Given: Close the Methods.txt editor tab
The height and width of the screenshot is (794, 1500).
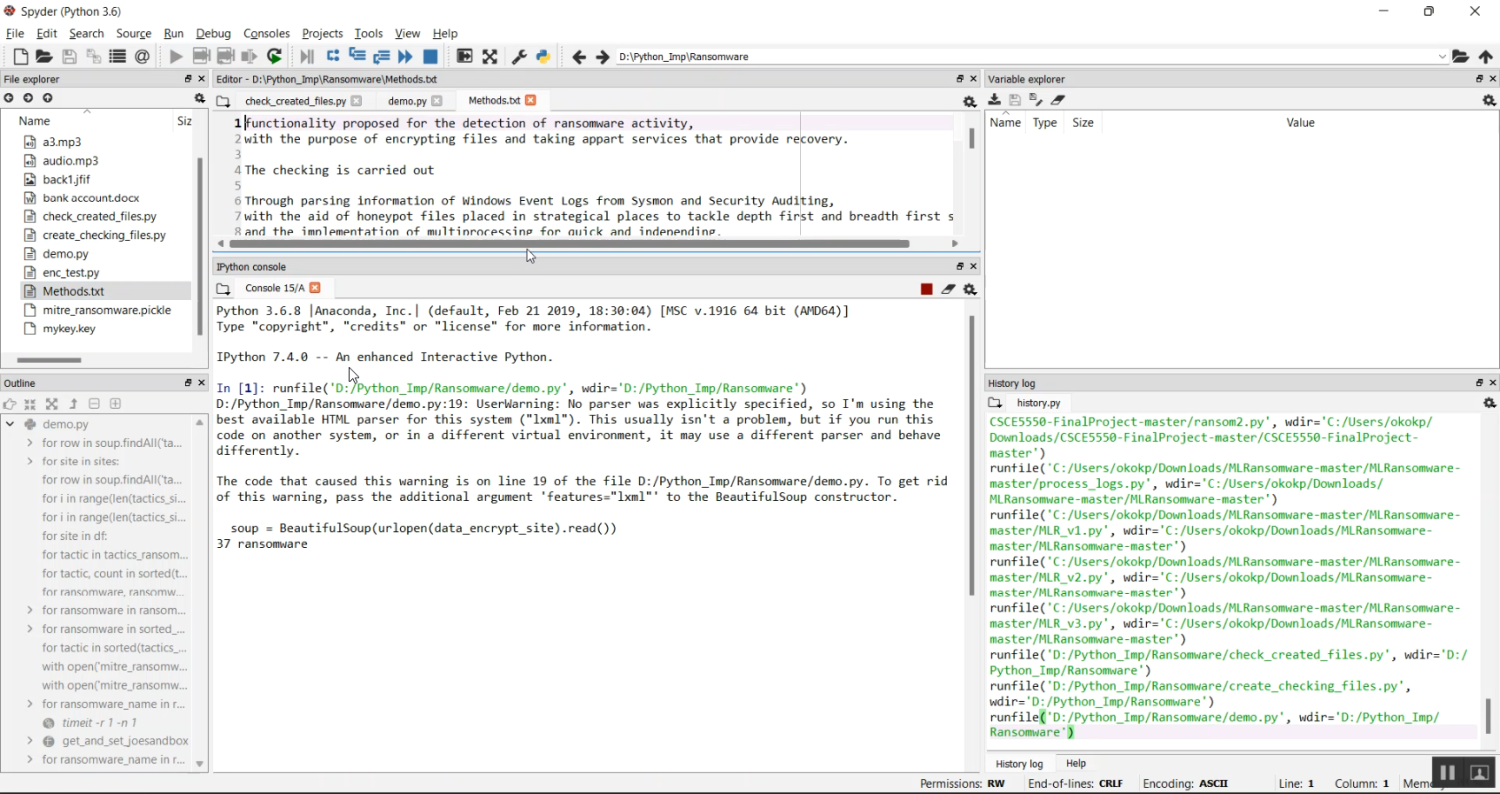Looking at the screenshot, I should pyautogui.click(x=531, y=100).
